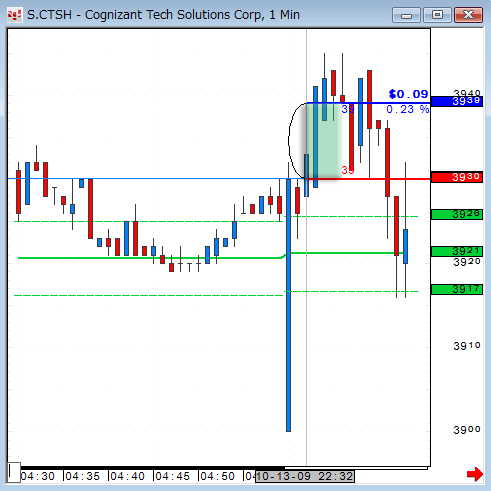491x491 pixels.
Task: Click the window title S.CTSH text
Action: tap(49, 15)
